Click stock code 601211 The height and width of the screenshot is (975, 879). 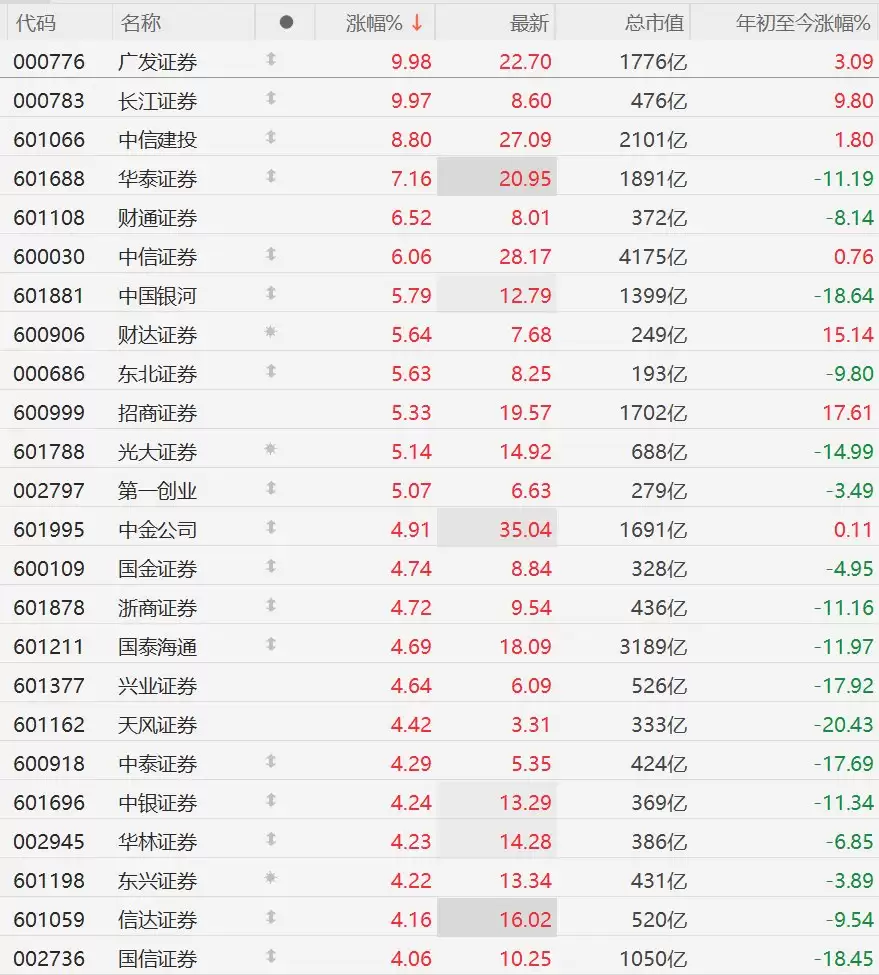coord(49,647)
